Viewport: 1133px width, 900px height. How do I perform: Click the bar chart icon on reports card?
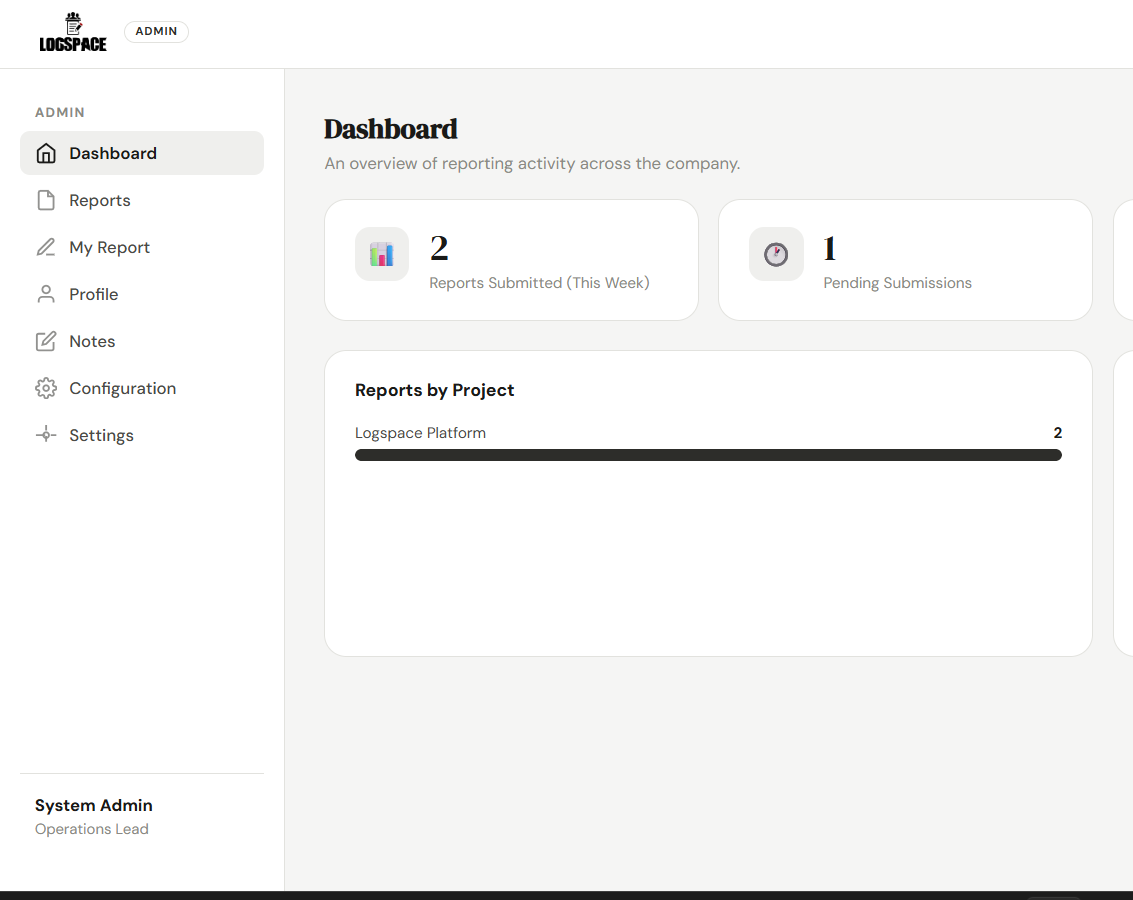[382, 254]
